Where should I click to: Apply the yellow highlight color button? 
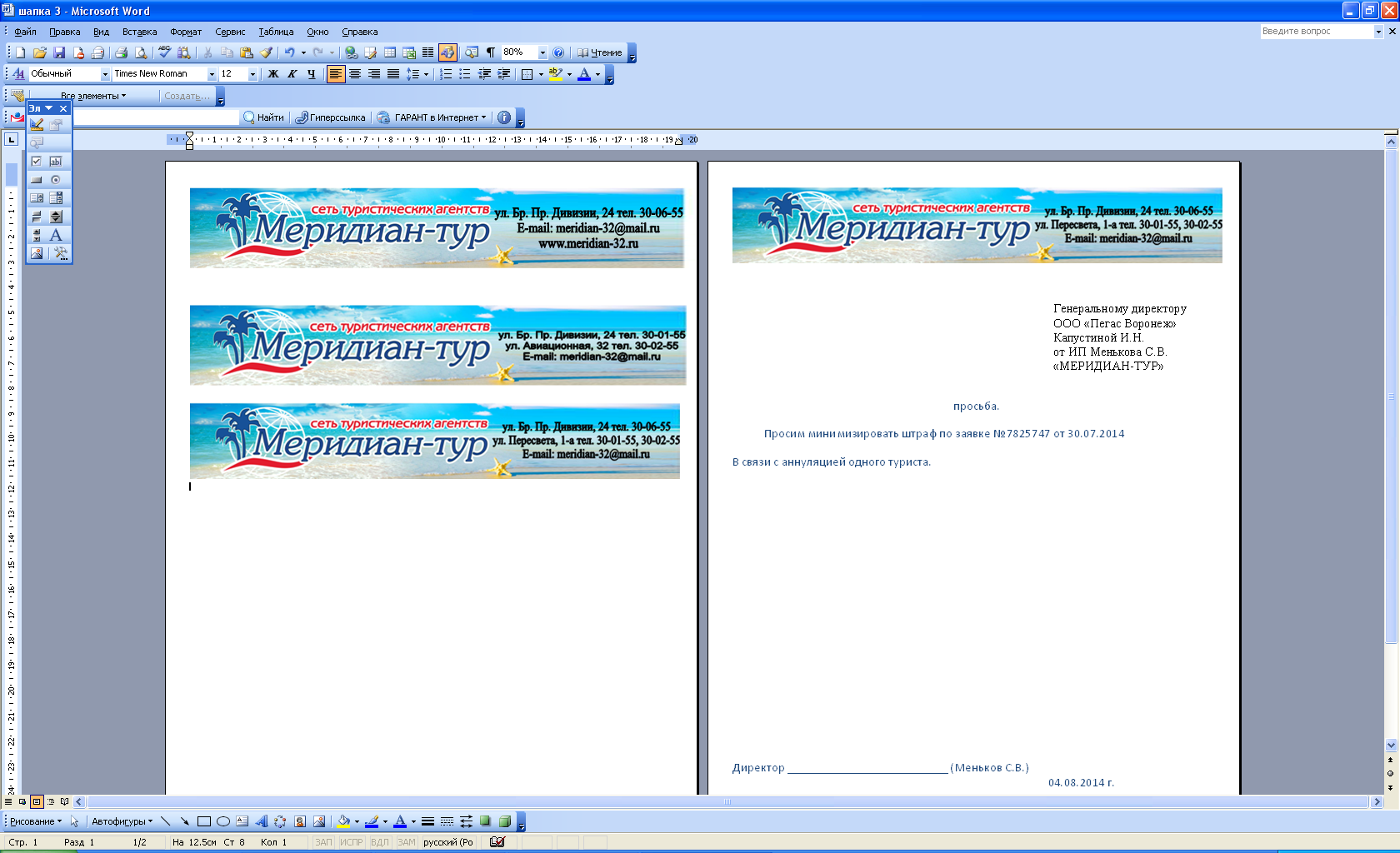[x=556, y=74]
